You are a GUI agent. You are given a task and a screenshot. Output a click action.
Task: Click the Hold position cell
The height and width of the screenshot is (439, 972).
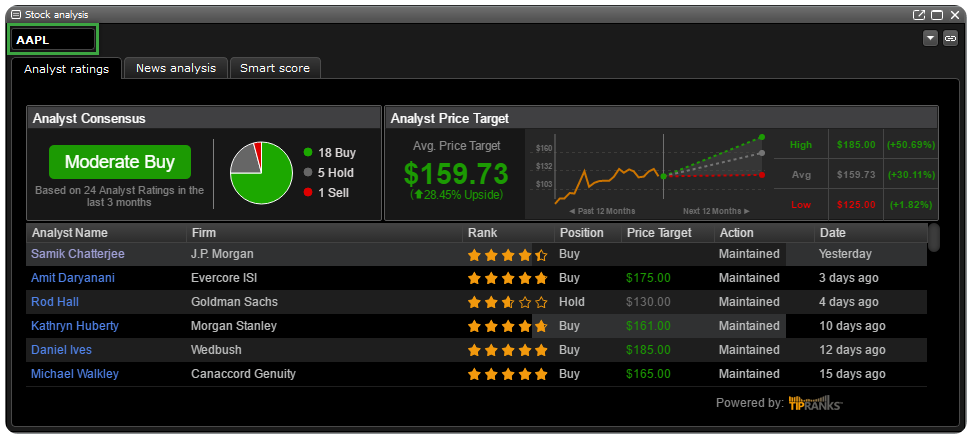(x=572, y=302)
